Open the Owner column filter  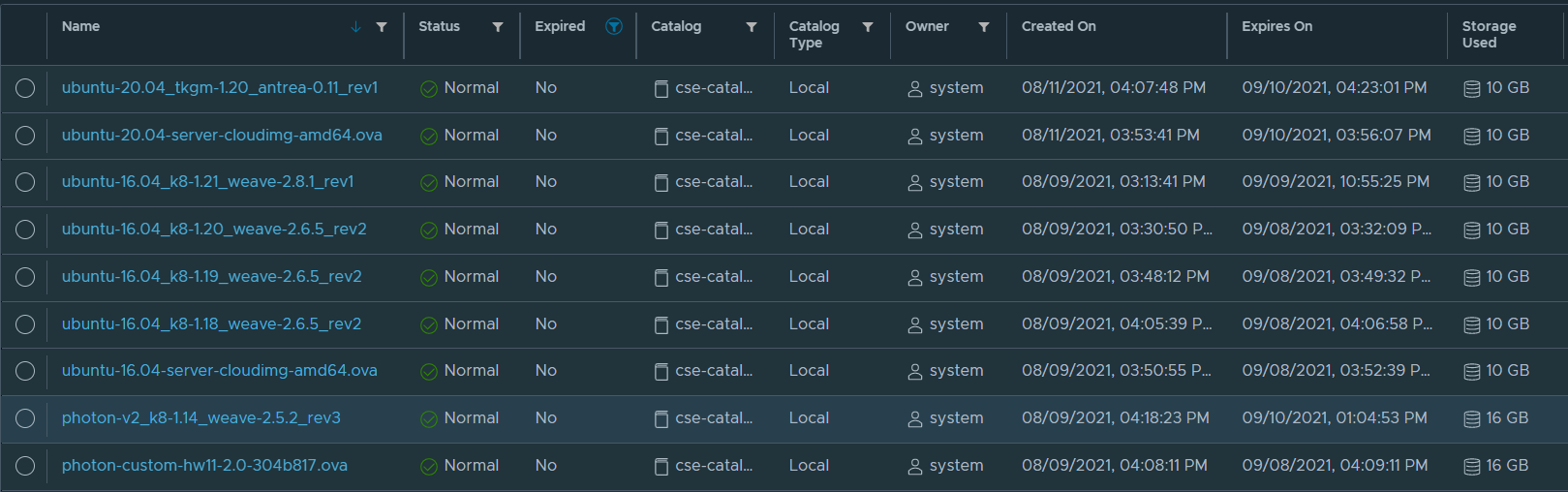pos(984,27)
